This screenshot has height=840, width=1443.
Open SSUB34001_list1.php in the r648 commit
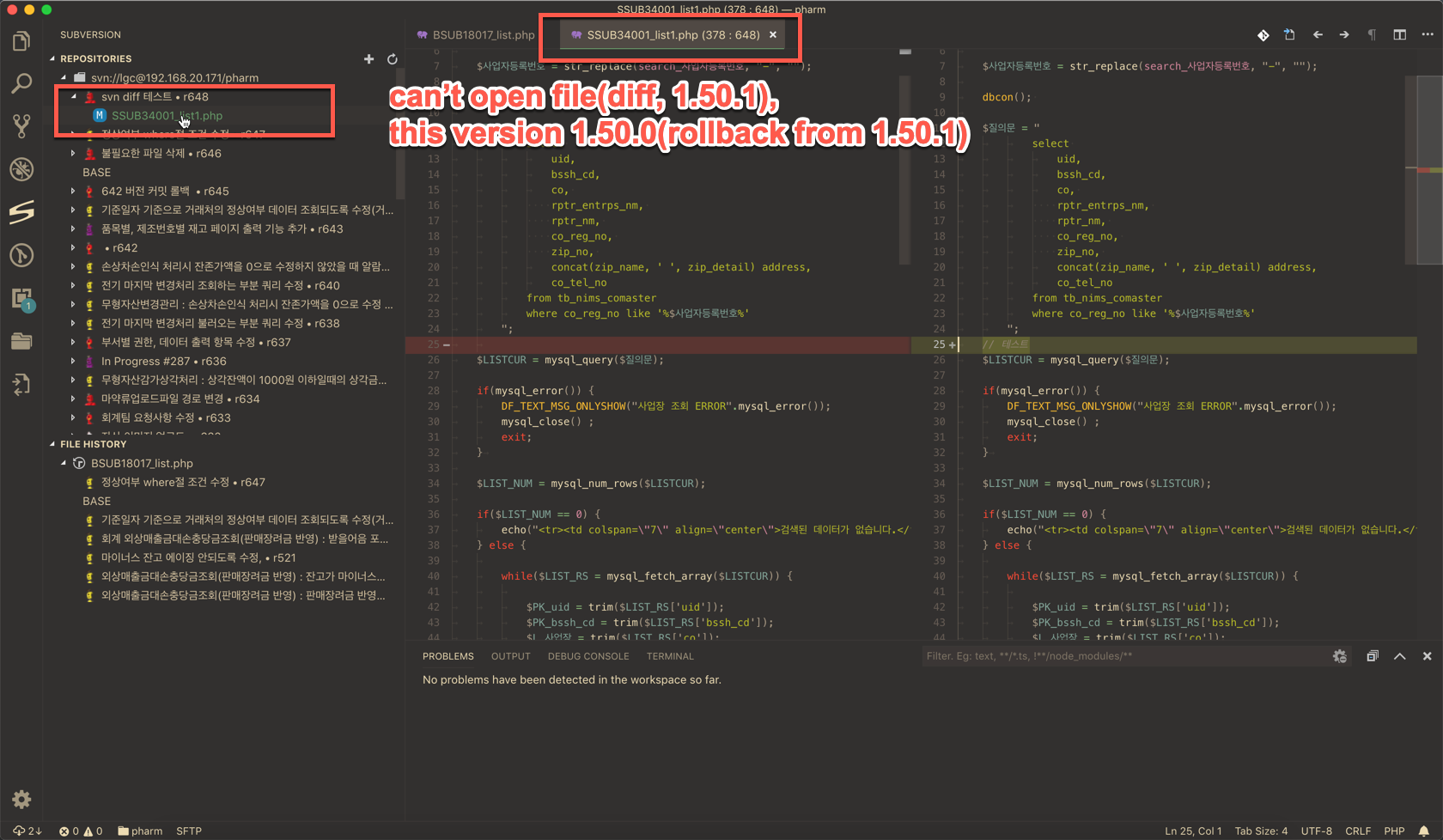point(167,115)
